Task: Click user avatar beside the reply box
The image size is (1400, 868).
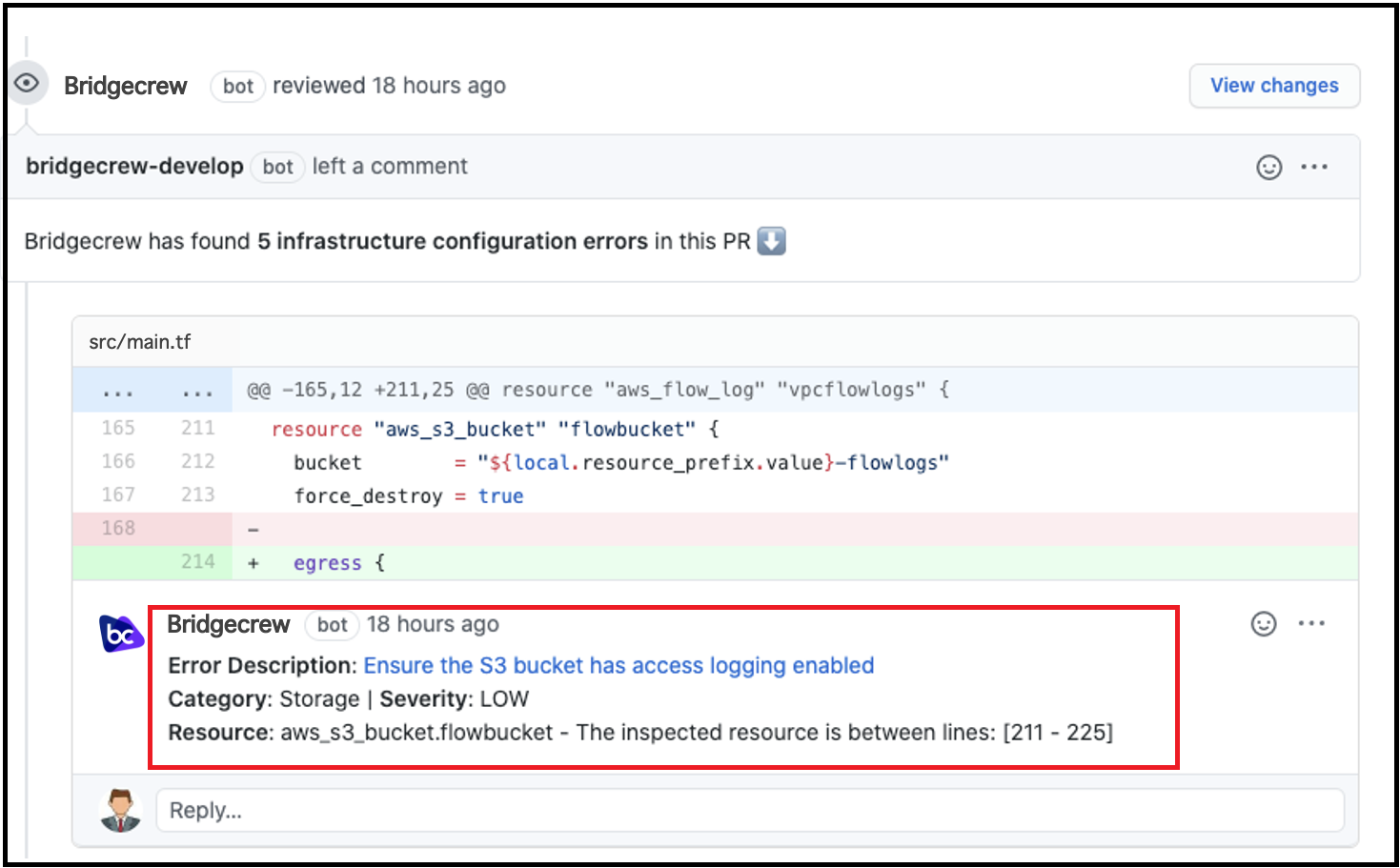Action: pyautogui.click(x=121, y=810)
